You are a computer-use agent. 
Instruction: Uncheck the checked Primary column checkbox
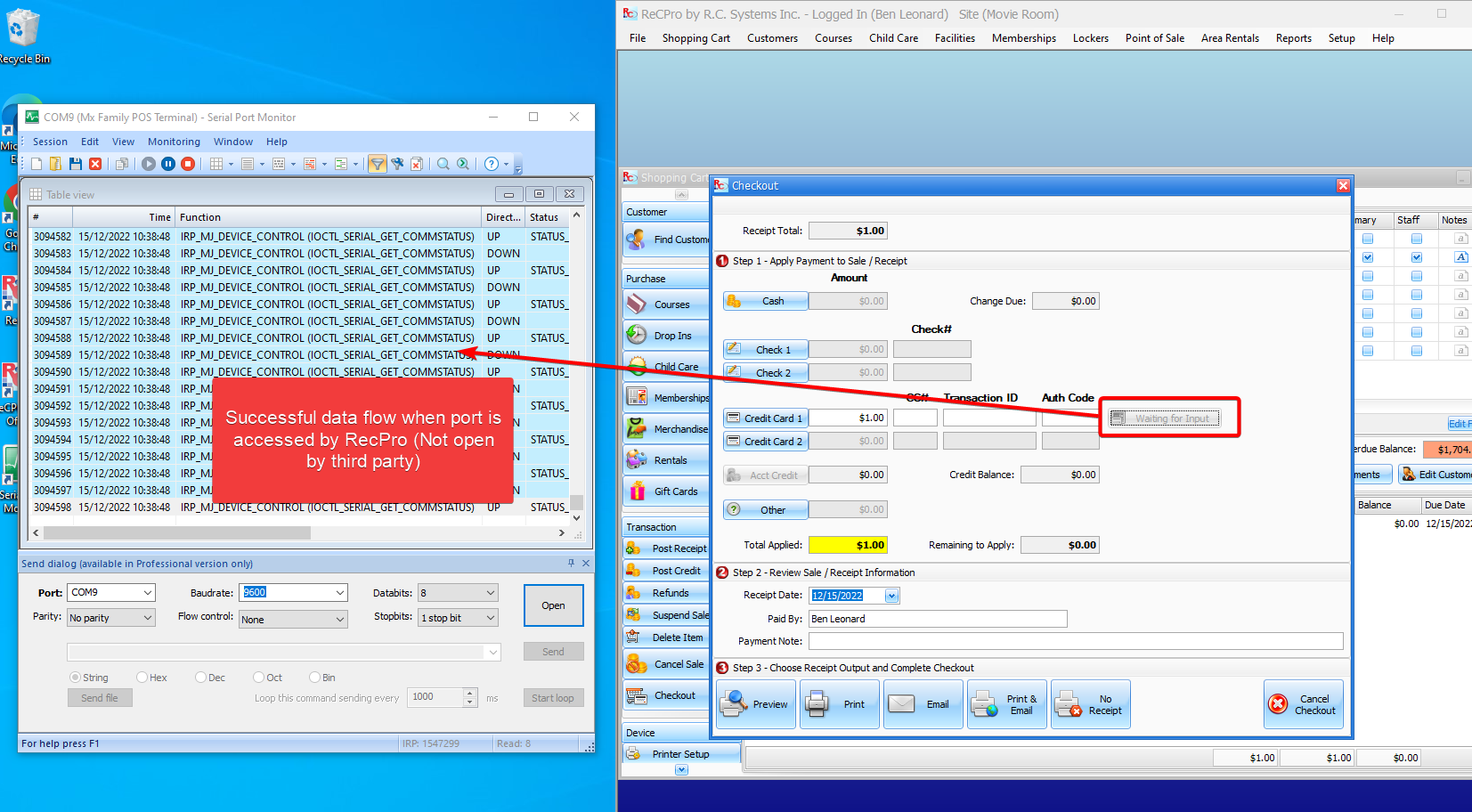point(1368,257)
